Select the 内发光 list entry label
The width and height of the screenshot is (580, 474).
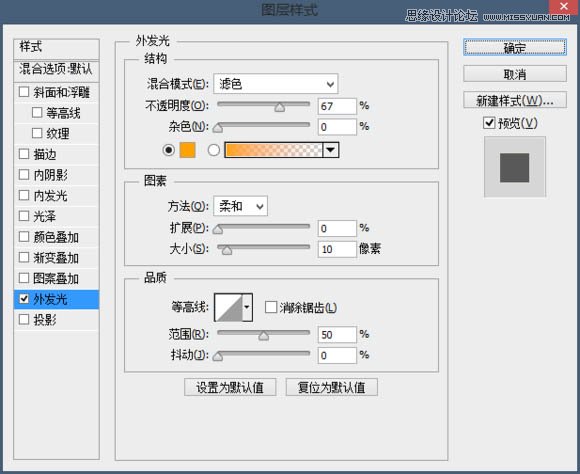(x=50, y=195)
